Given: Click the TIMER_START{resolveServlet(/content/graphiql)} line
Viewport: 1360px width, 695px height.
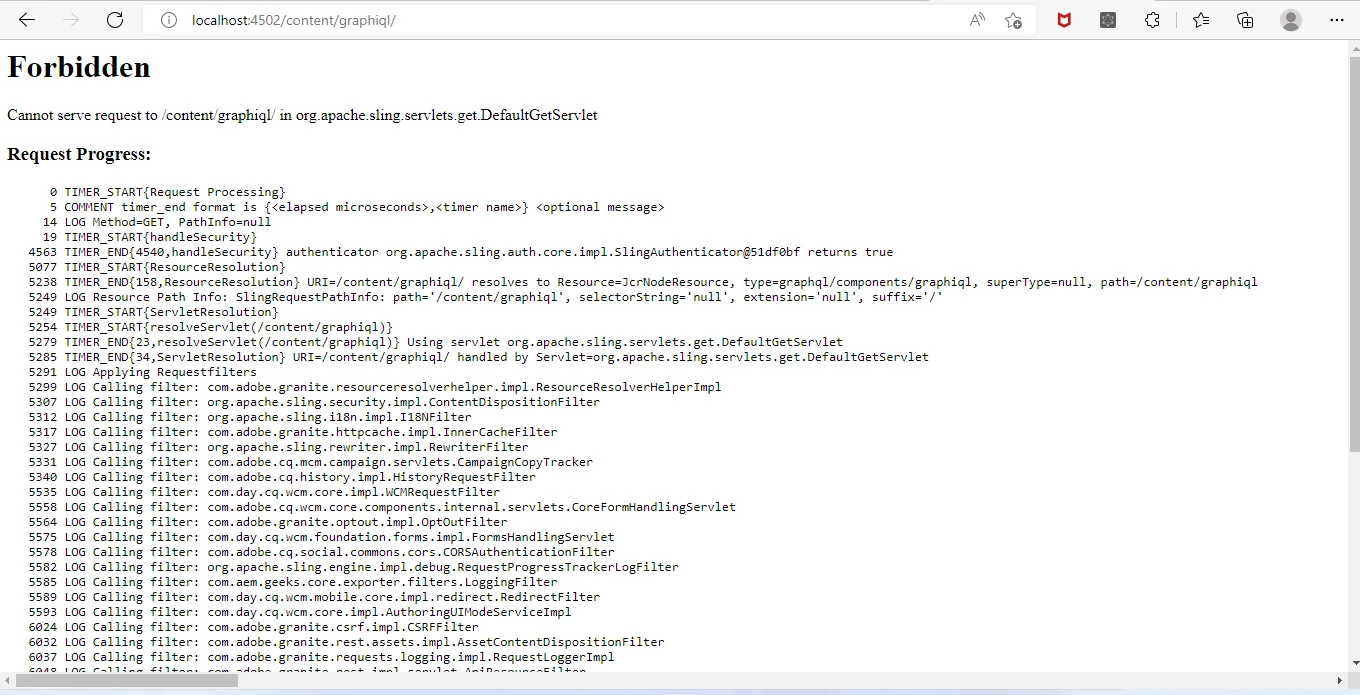Looking at the screenshot, I should [211, 327].
